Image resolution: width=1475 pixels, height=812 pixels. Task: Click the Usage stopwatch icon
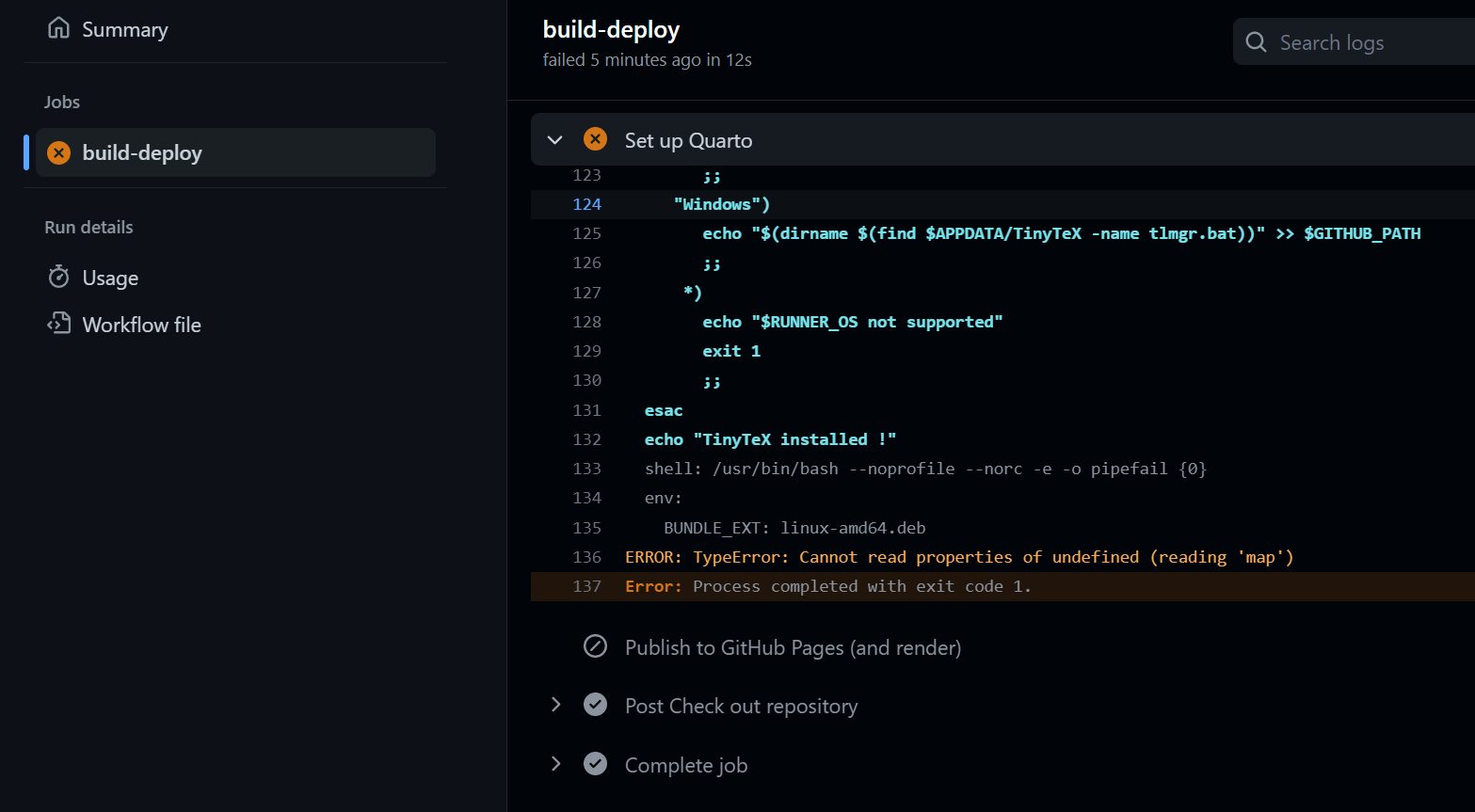[x=58, y=277]
